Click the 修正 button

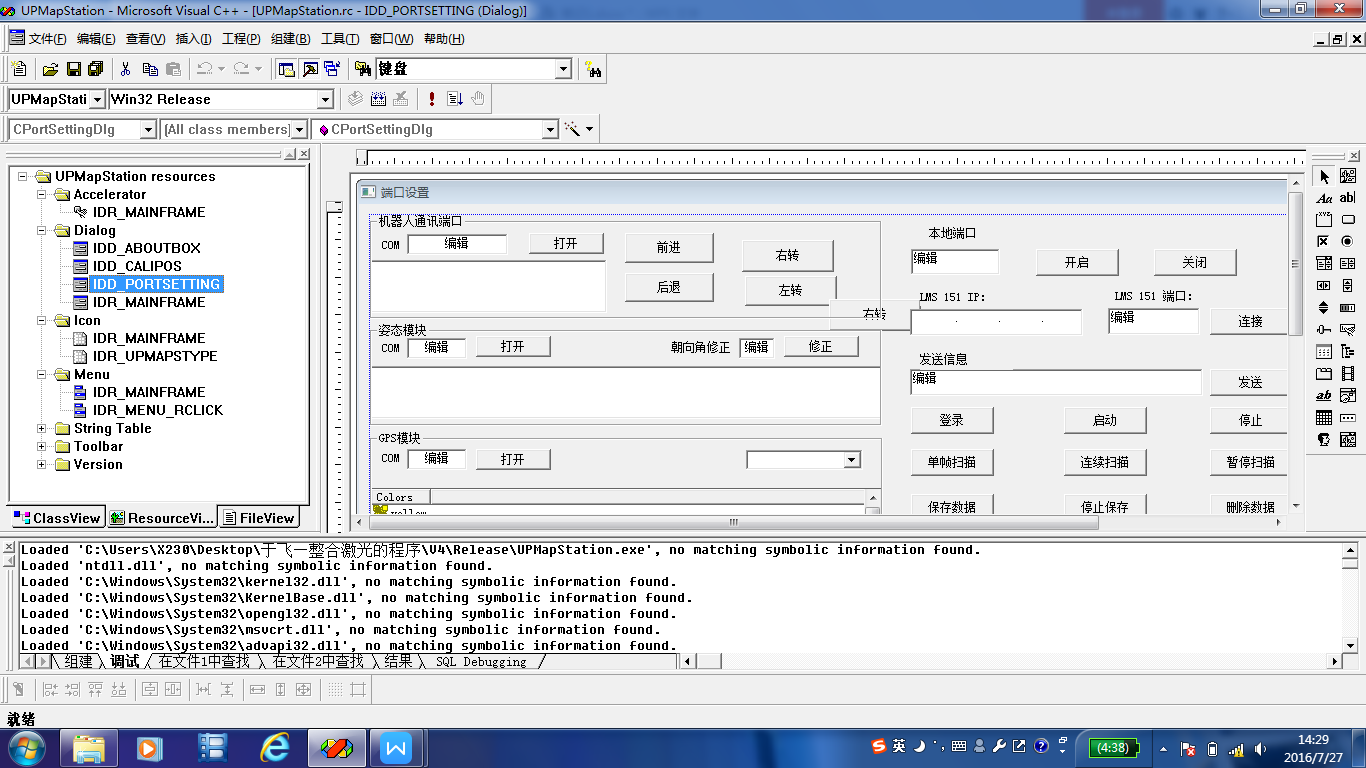pyautogui.click(x=821, y=347)
